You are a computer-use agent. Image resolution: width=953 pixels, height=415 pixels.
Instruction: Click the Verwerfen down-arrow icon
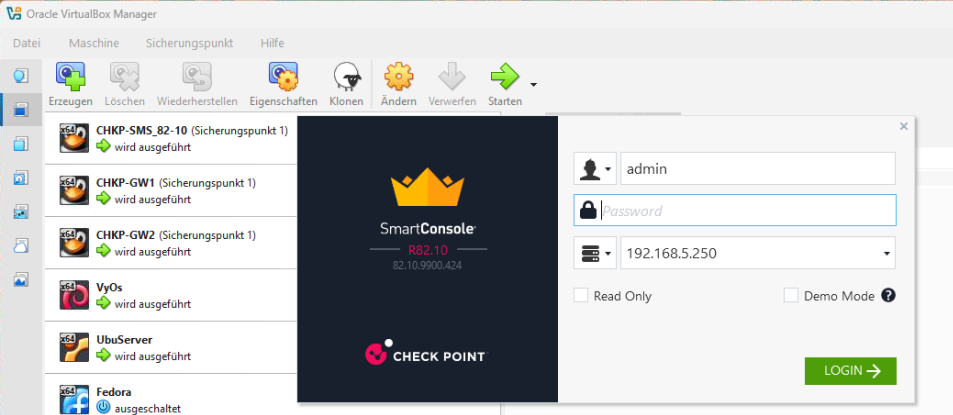[452, 76]
